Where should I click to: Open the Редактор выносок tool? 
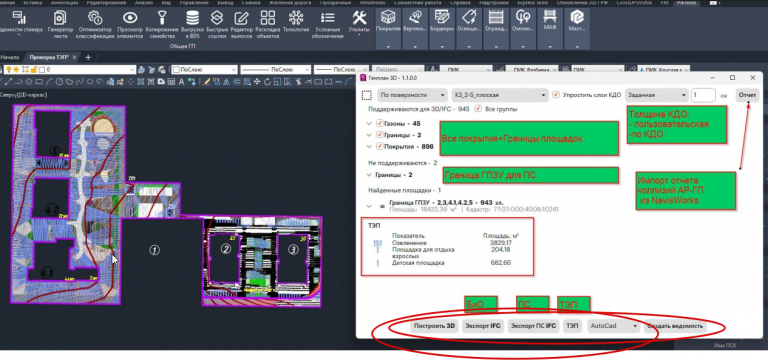(x=241, y=24)
